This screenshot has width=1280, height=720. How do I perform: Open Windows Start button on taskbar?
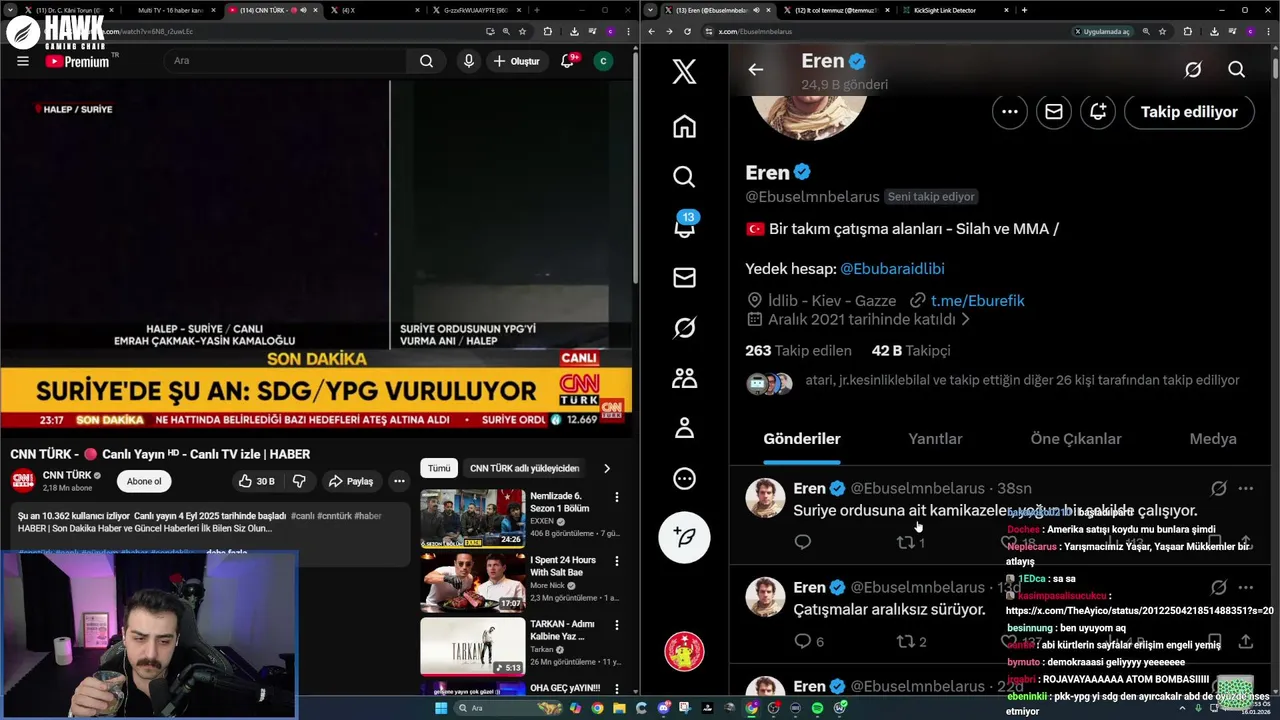coord(440,708)
